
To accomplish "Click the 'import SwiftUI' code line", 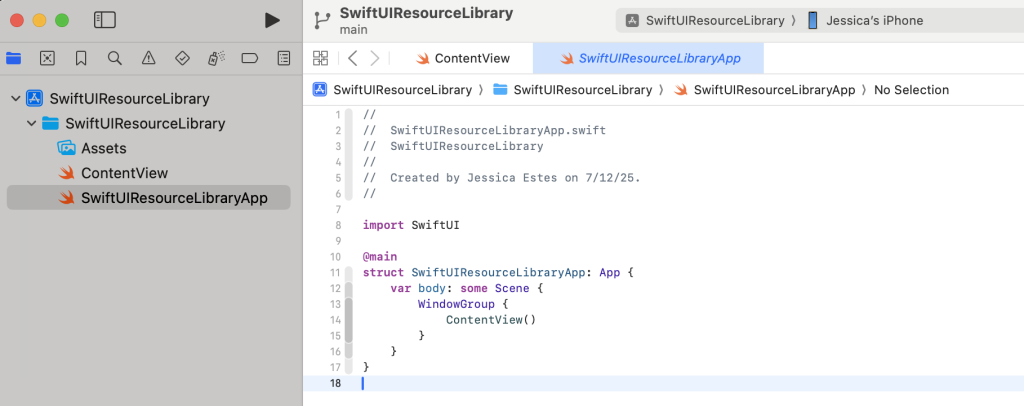I will click(x=412, y=225).
